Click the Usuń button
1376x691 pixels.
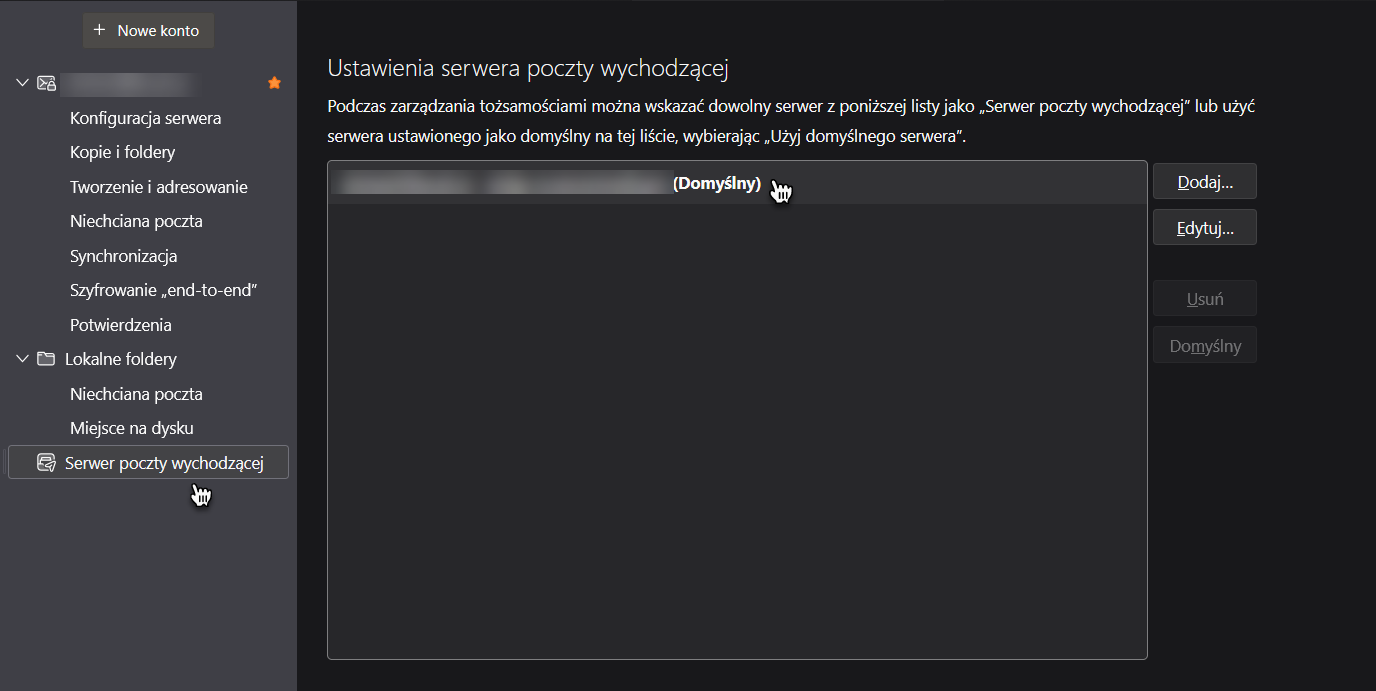[1205, 299]
